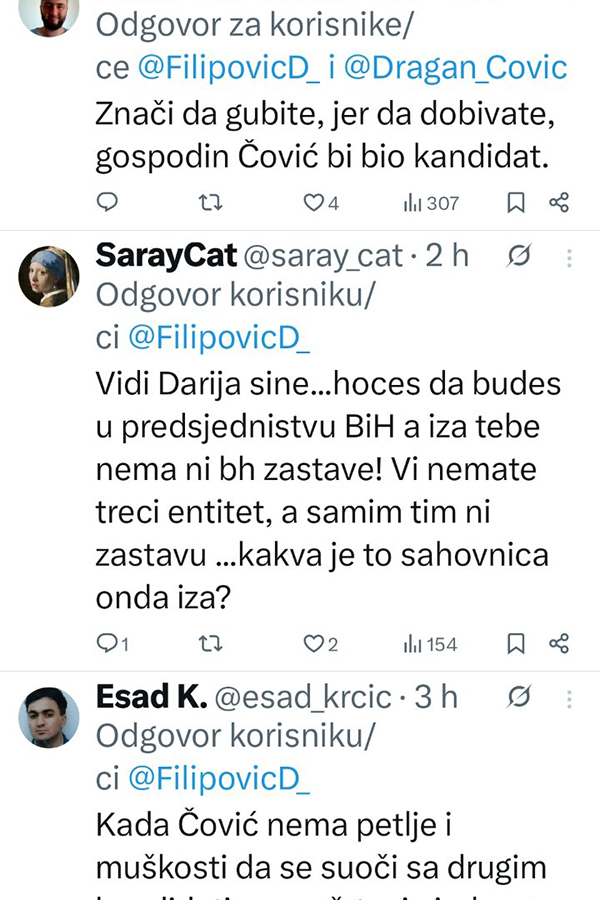Bookmark the gospodin Čović reply

click(516, 203)
